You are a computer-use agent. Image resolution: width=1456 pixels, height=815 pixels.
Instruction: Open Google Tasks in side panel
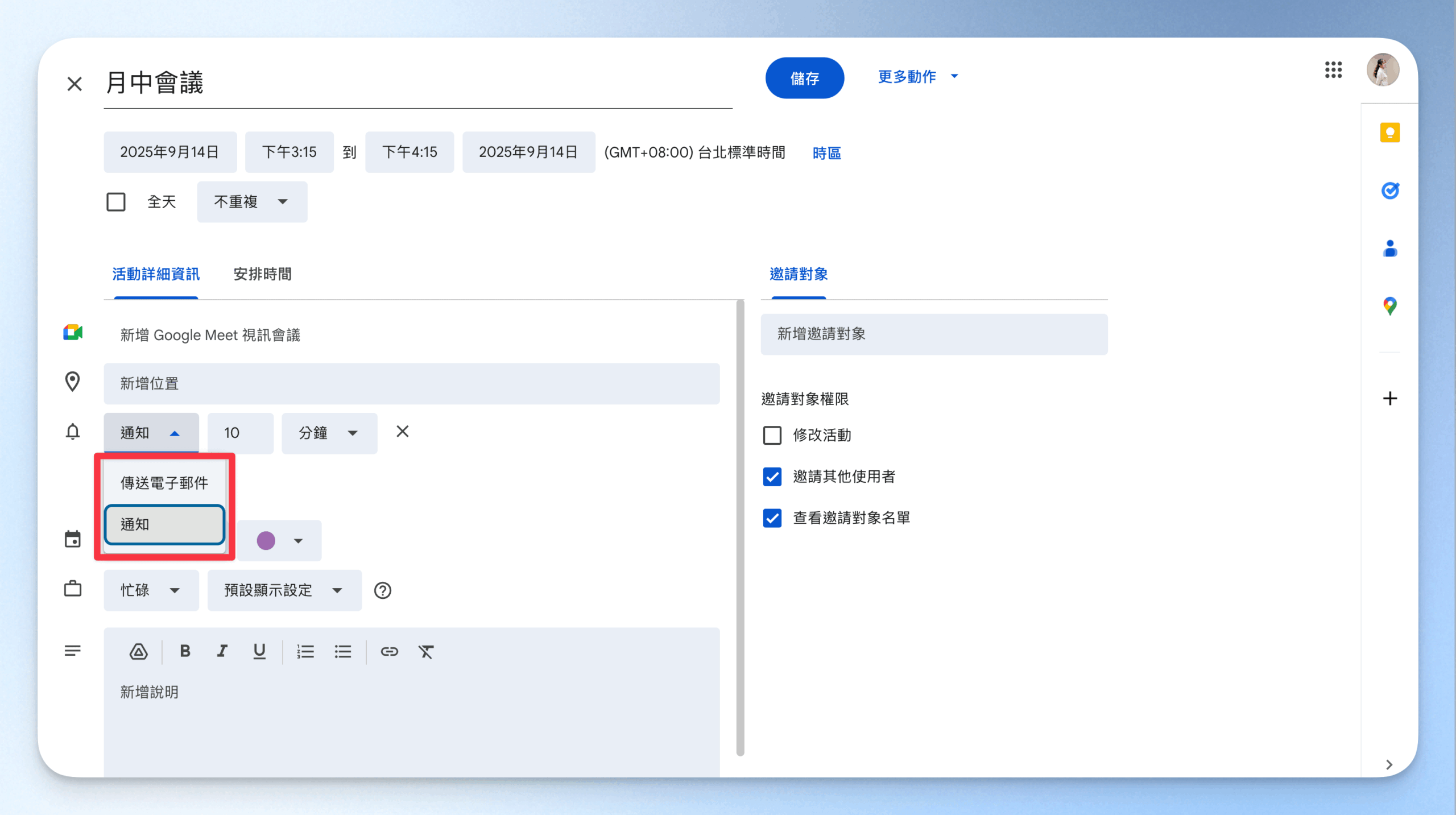click(x=1389, y=191)
